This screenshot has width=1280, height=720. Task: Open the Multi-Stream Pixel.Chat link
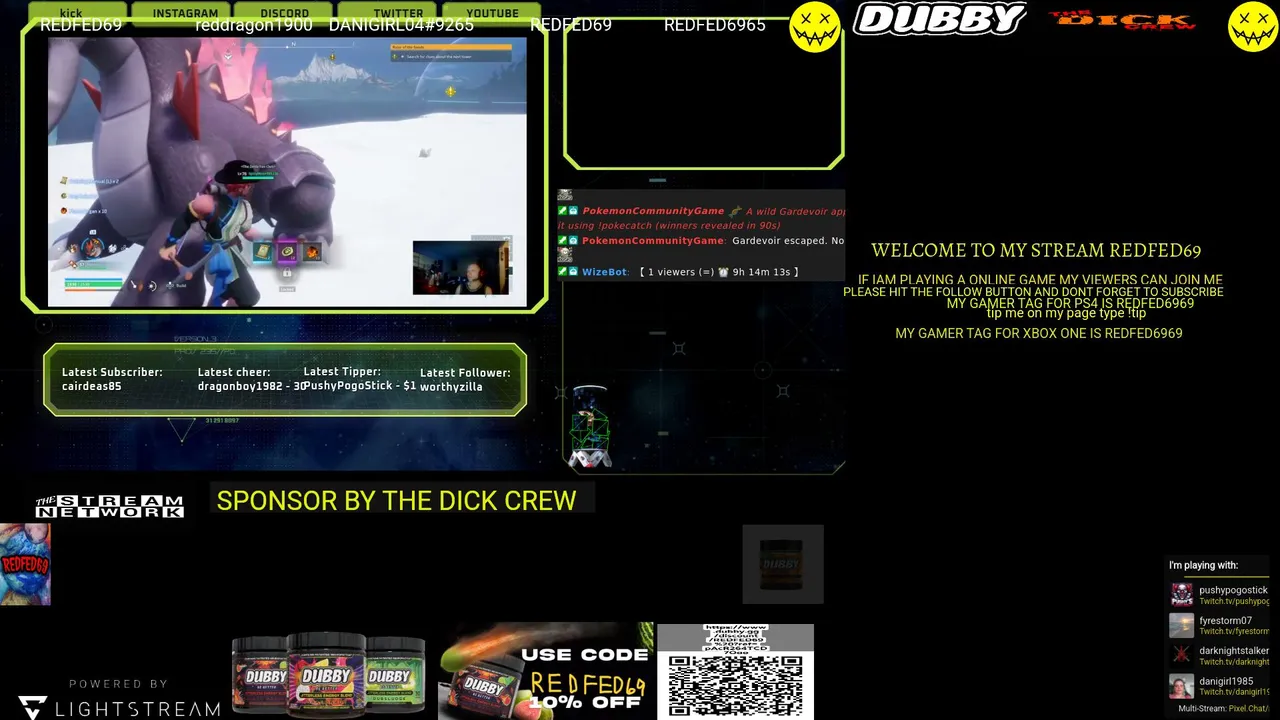pos(1249,709)
